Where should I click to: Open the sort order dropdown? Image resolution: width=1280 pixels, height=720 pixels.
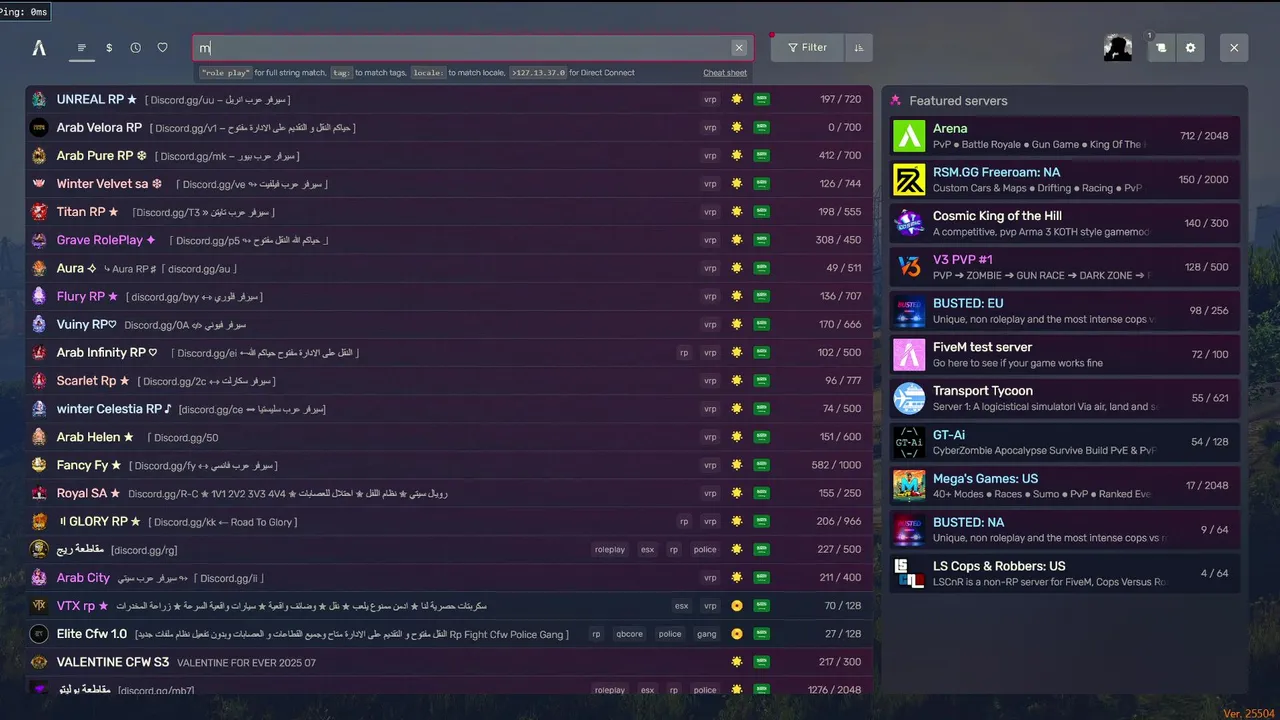pos(858,47)
